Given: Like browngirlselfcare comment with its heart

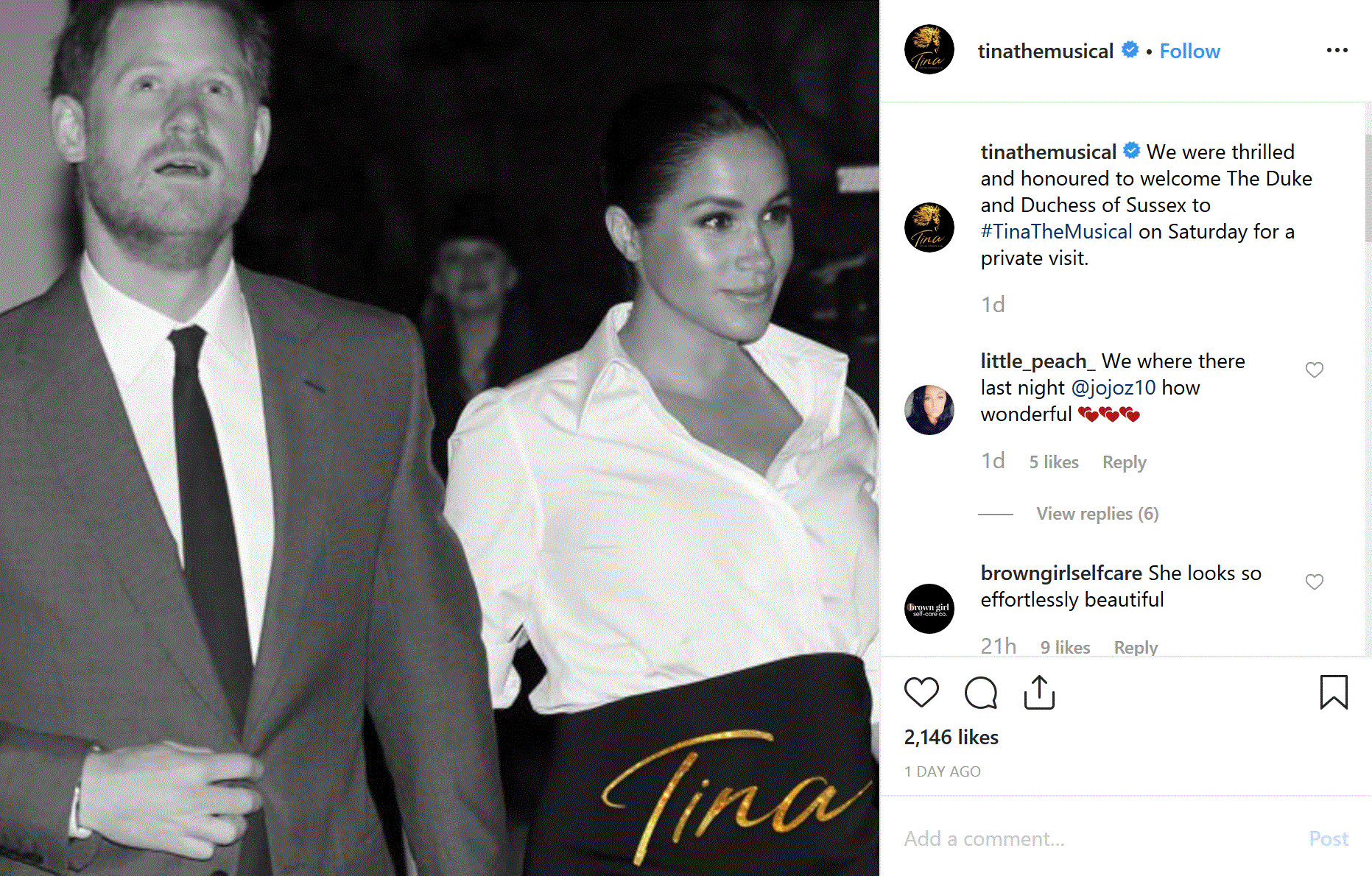Looking at the screenshot, I should pos(1315,582).
